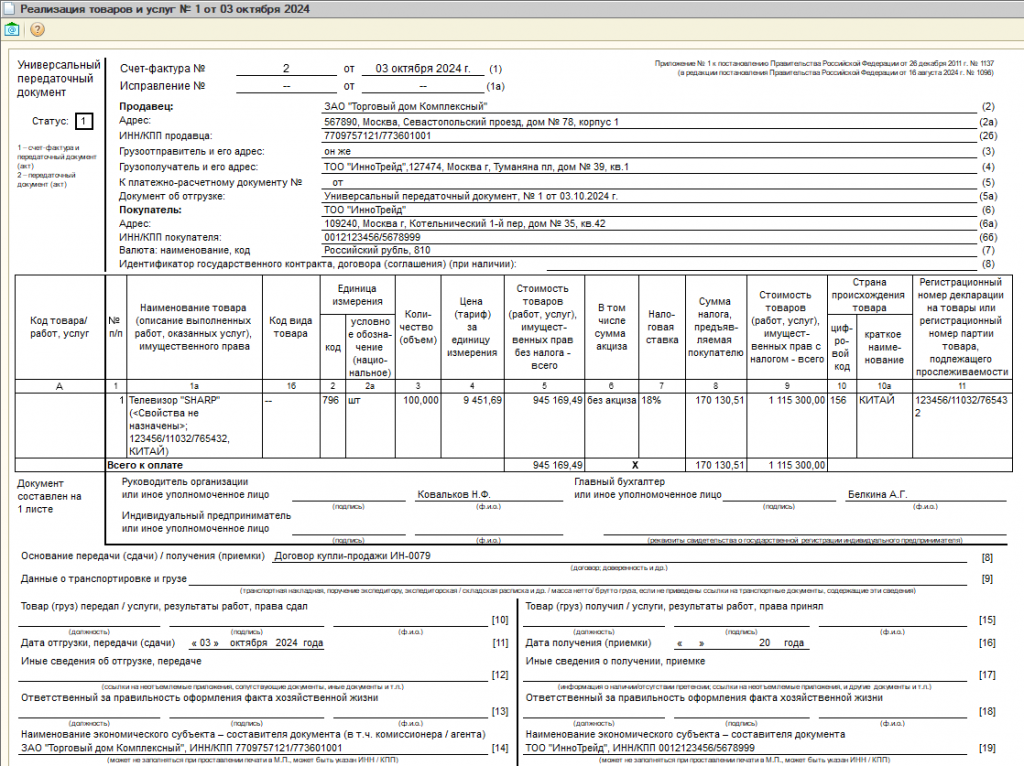Click "Документ составлен на 1 листе" note
The image size is (1024, 766).
(49, 496)
